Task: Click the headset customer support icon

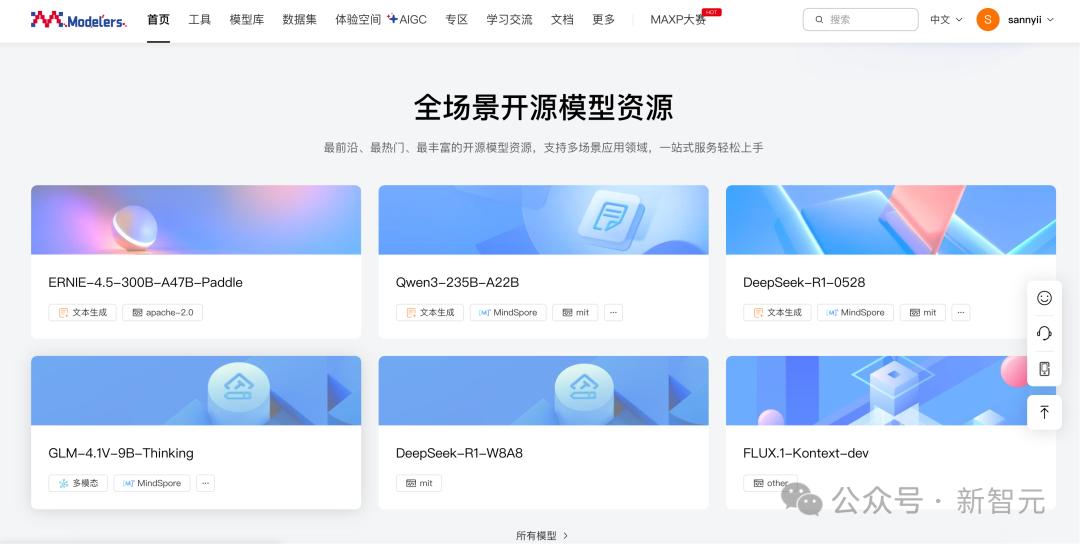Action: tap(1044, 333)
